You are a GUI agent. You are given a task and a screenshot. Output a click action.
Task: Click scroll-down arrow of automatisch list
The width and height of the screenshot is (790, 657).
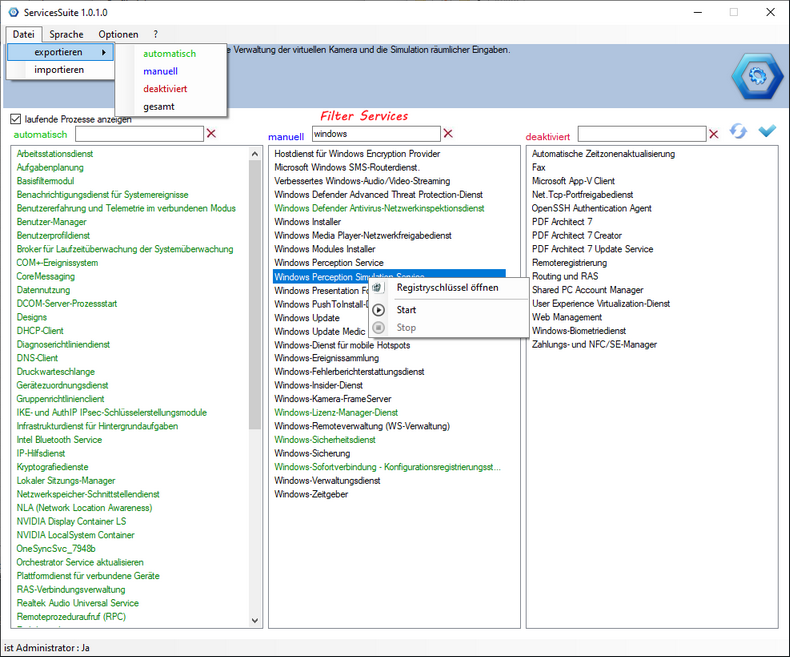pos(255,621)
